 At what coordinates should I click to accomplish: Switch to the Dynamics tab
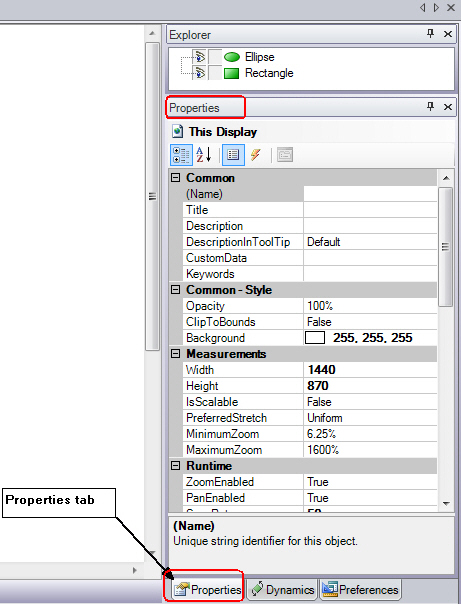tap(282, 590)
